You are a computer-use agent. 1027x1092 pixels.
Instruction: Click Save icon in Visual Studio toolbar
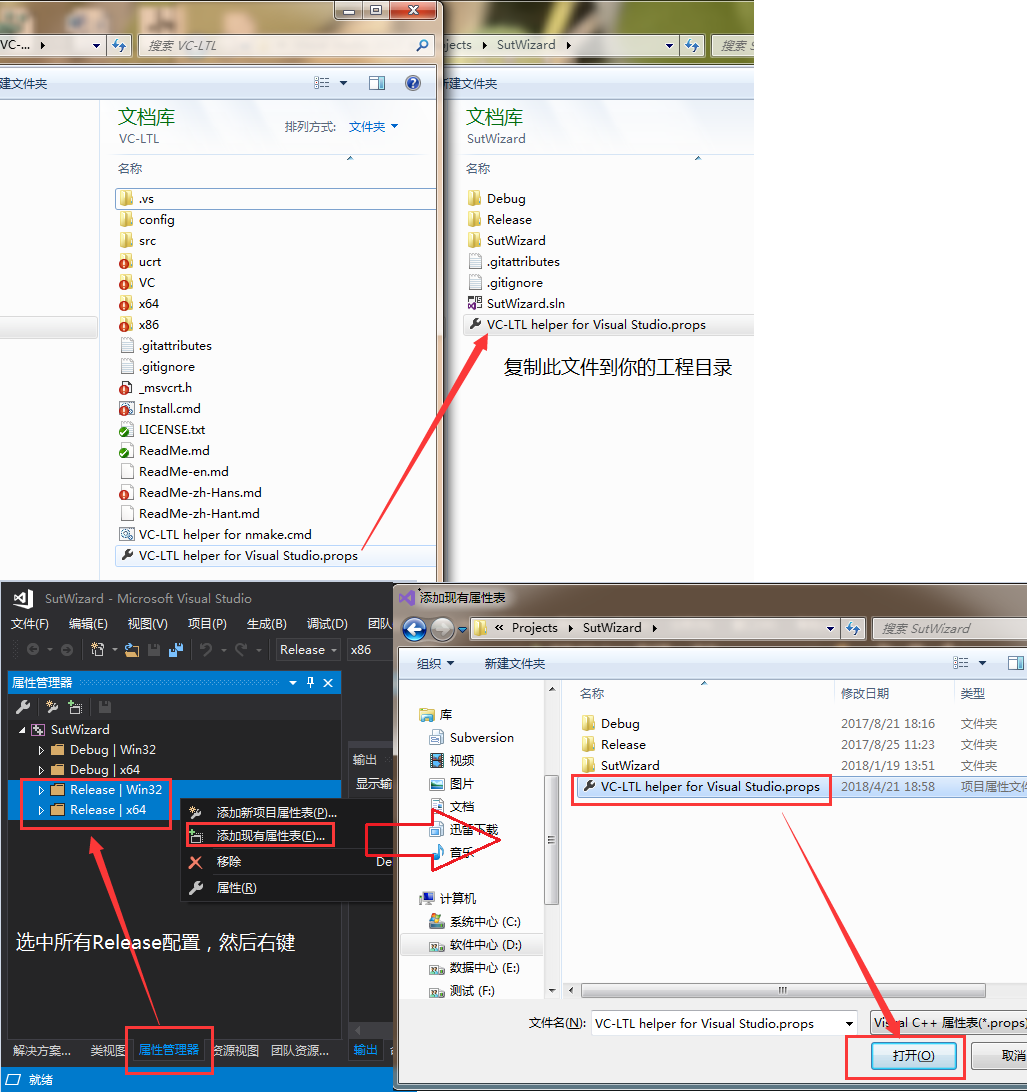click(154, 650)
